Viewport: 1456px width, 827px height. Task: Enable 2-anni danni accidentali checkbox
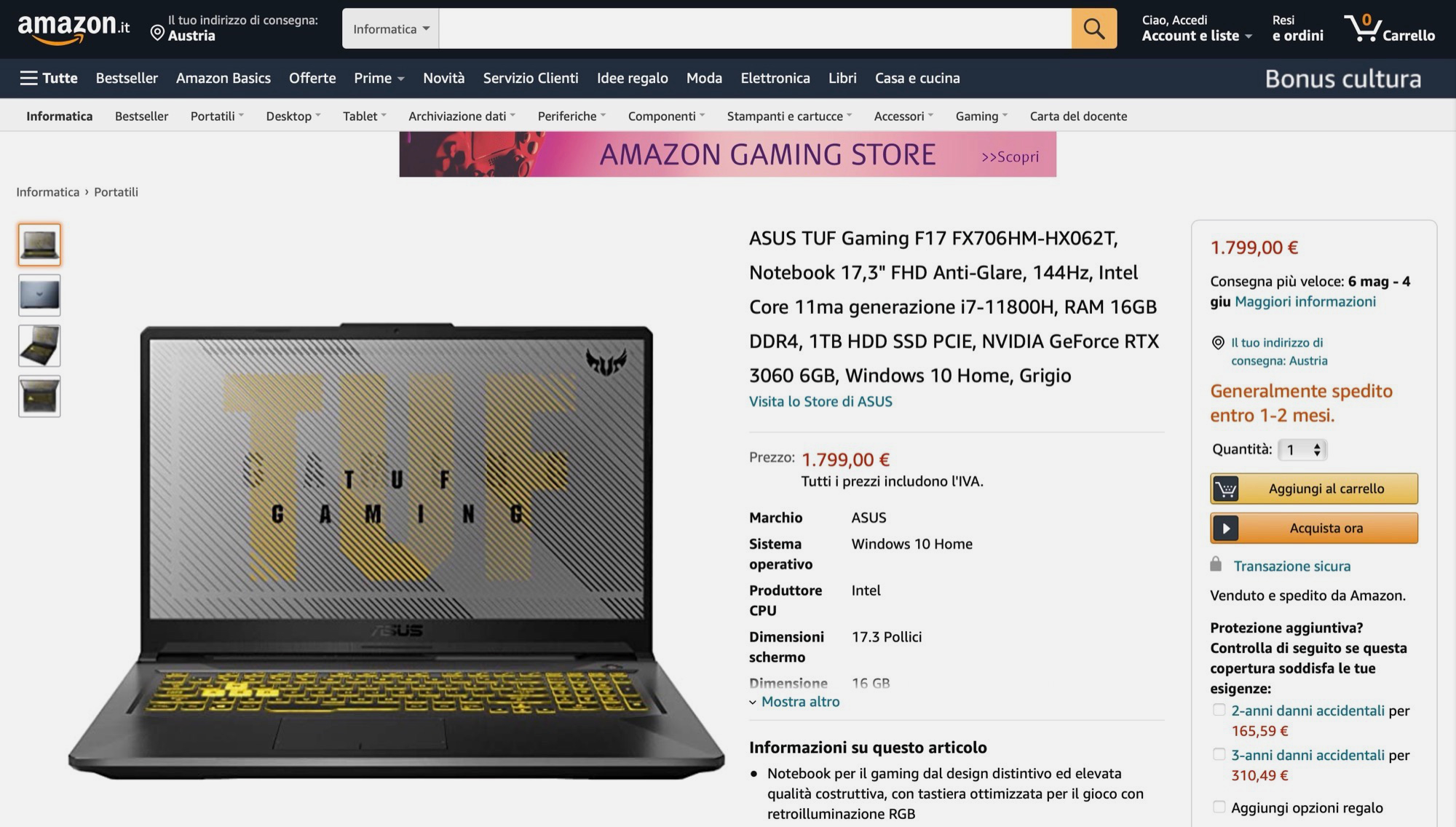(1219, 710)
